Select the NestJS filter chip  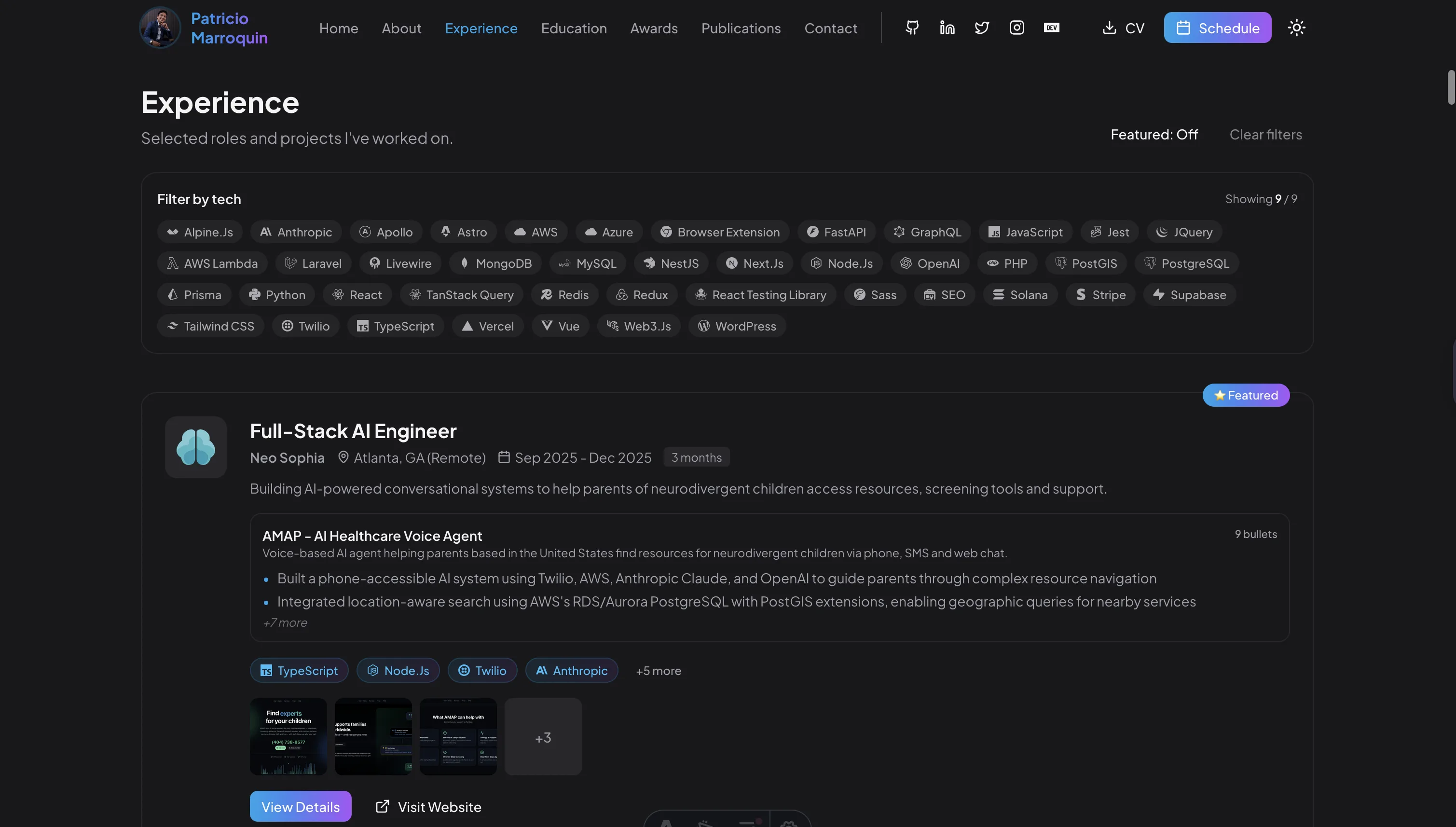point(671,263)
